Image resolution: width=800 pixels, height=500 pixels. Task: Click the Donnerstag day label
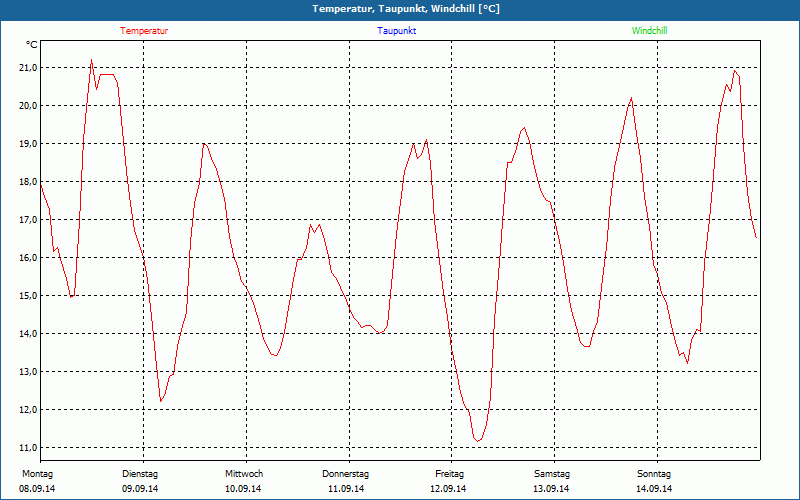pos(345,474)
